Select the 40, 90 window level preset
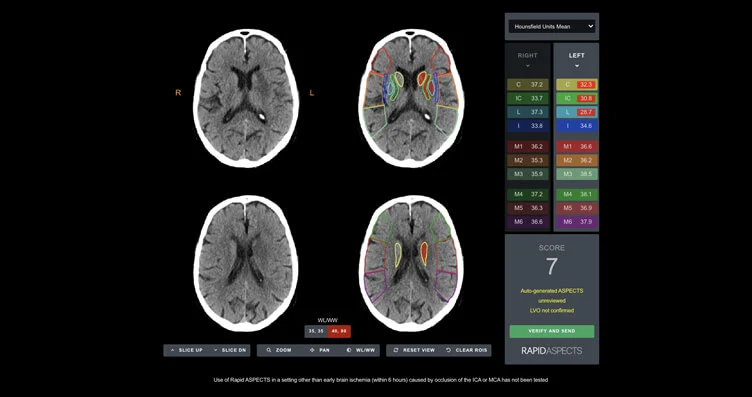The width and height of the screenshot is (752, 397). (339, 331)
